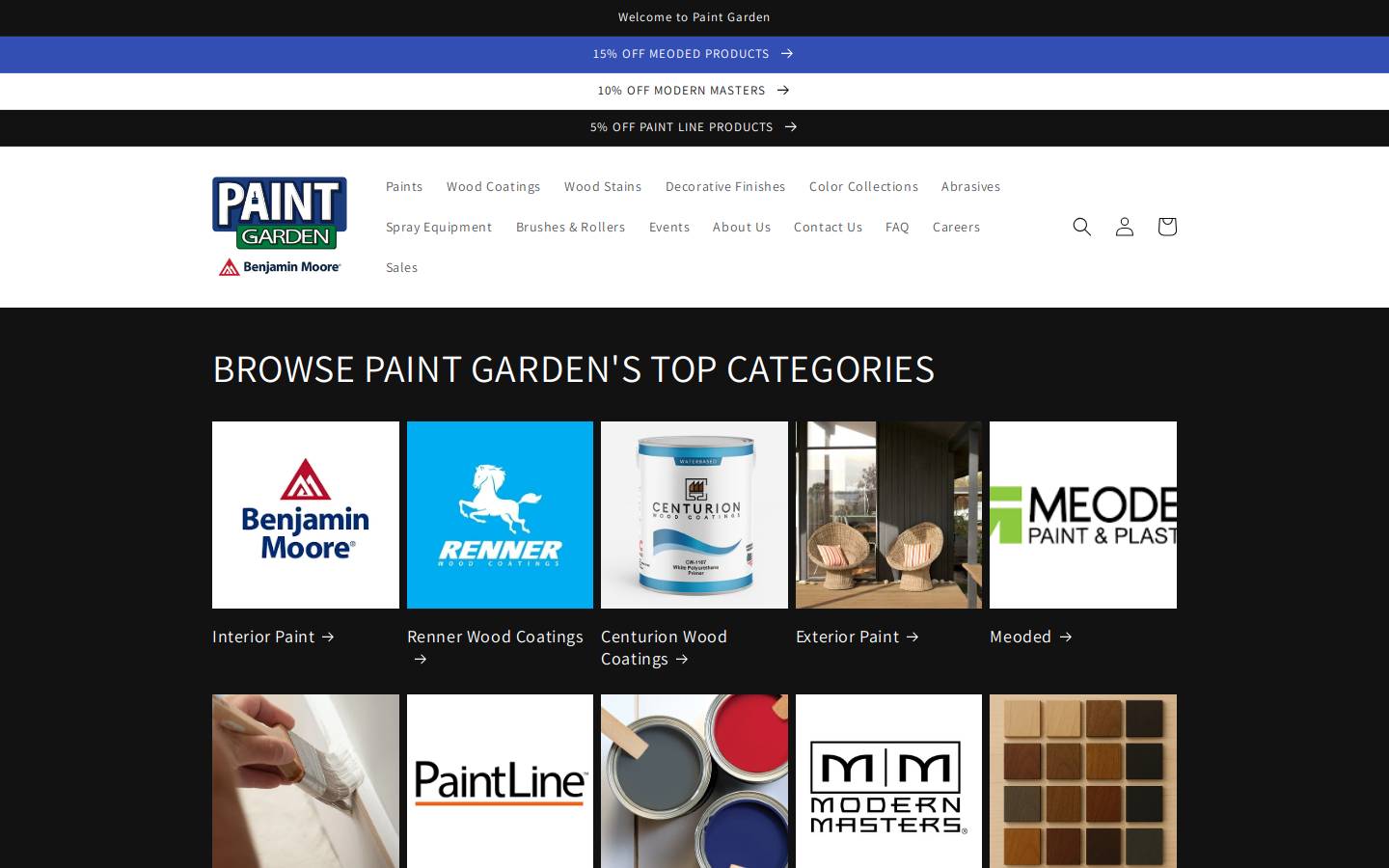Open the Abrasives menu item
This screenshot has height=868, width=1389.
pyautogui.click(x=970, y=186)
